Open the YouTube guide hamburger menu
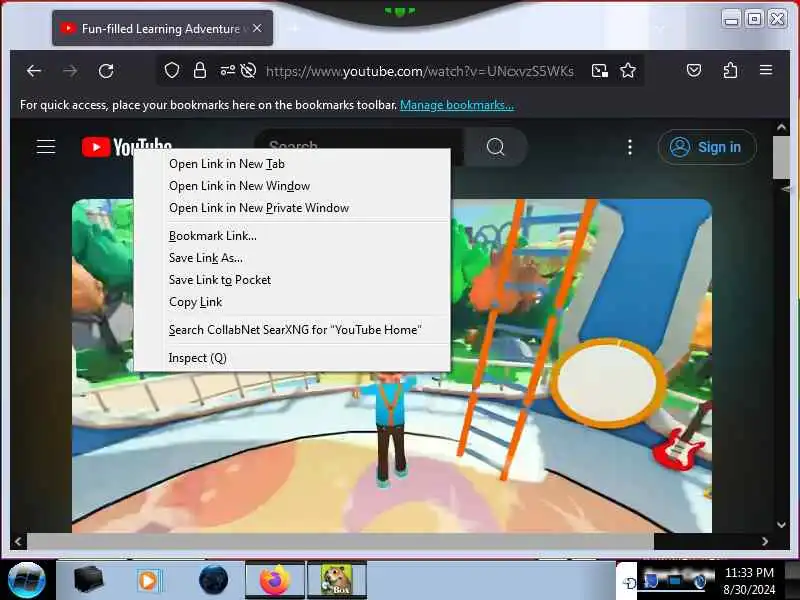The image size is (800, 600). 46,147
